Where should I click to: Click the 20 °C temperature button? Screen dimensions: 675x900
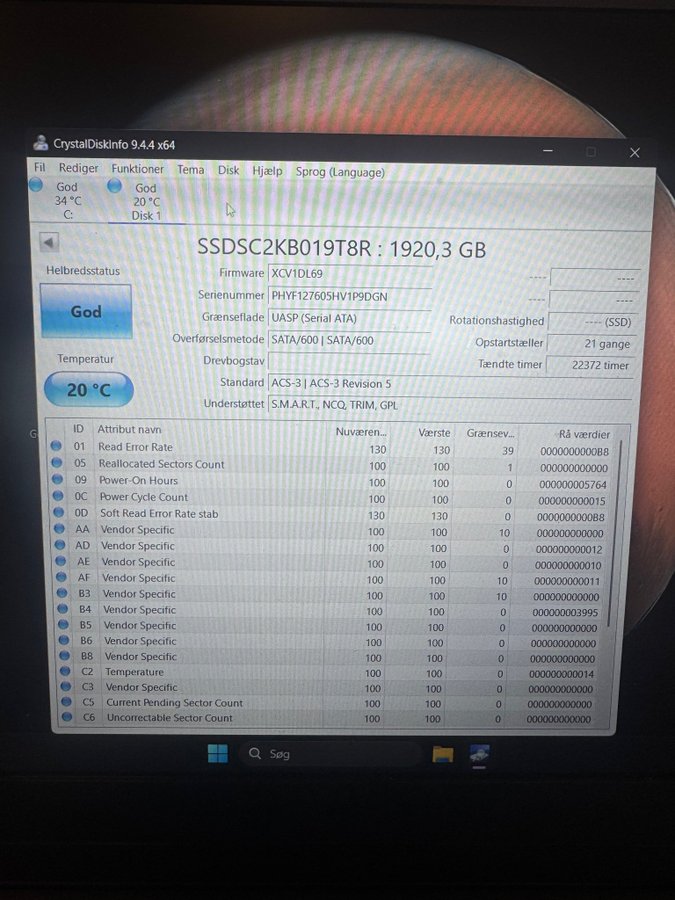point(88,390)
